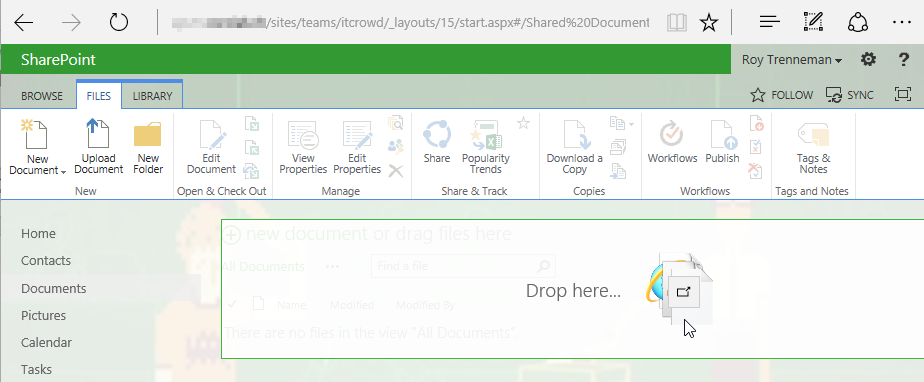
Task: Go back using the browser back arrow
Action: pos(24,22)
